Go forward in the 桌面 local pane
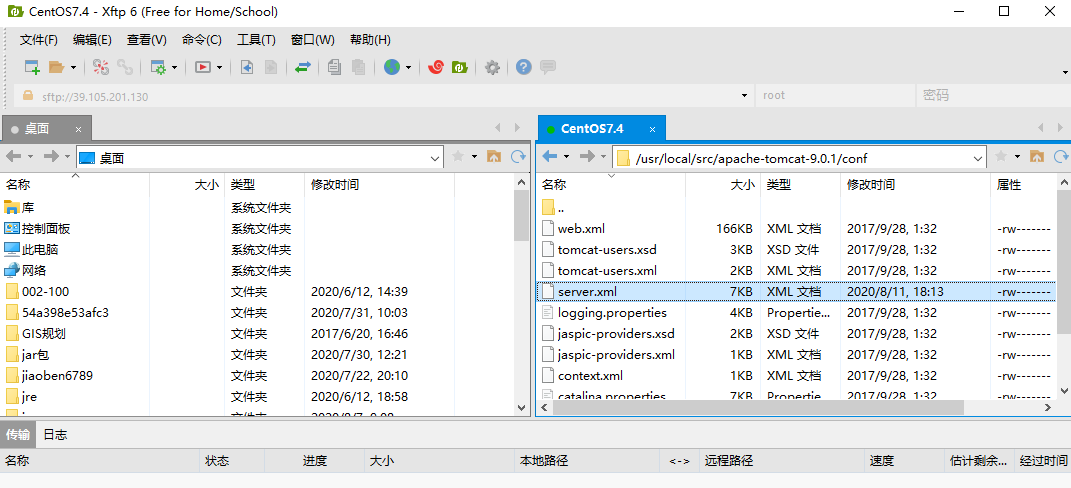The width and height of the screenshot is (1071, 488). [x=51, y=157]
